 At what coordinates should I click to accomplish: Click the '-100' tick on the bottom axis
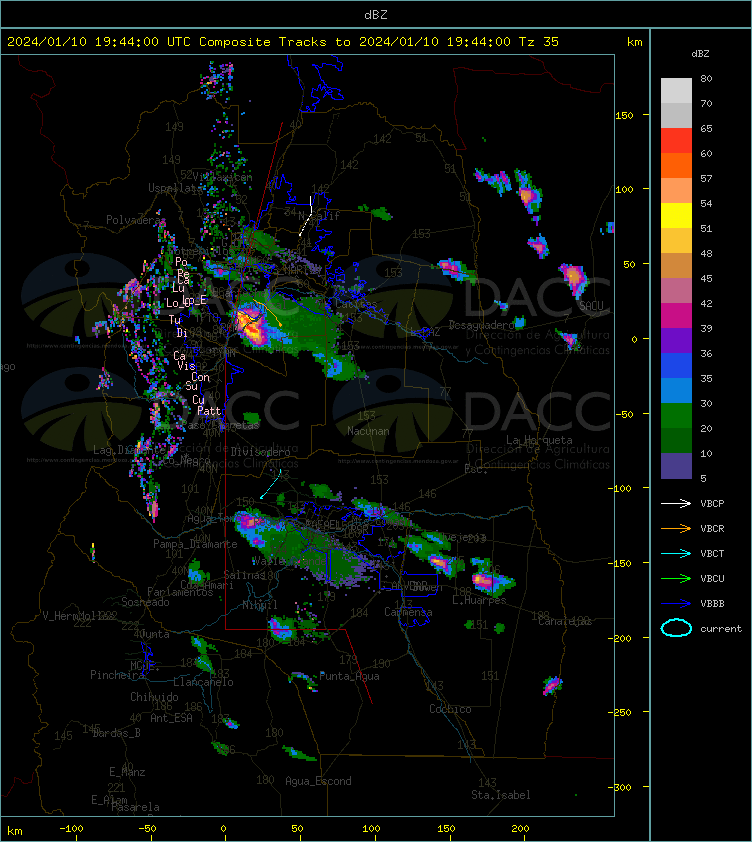point(71,829)
